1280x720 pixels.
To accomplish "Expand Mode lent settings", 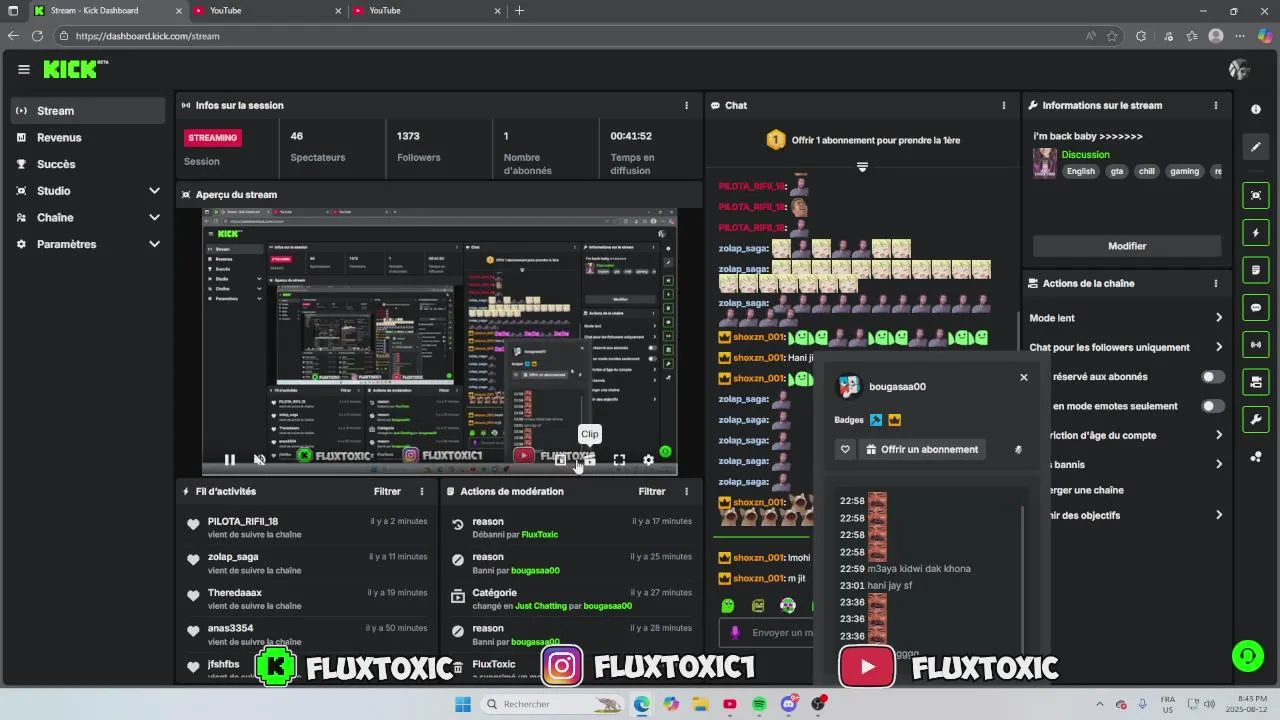I will point(1126,318).
